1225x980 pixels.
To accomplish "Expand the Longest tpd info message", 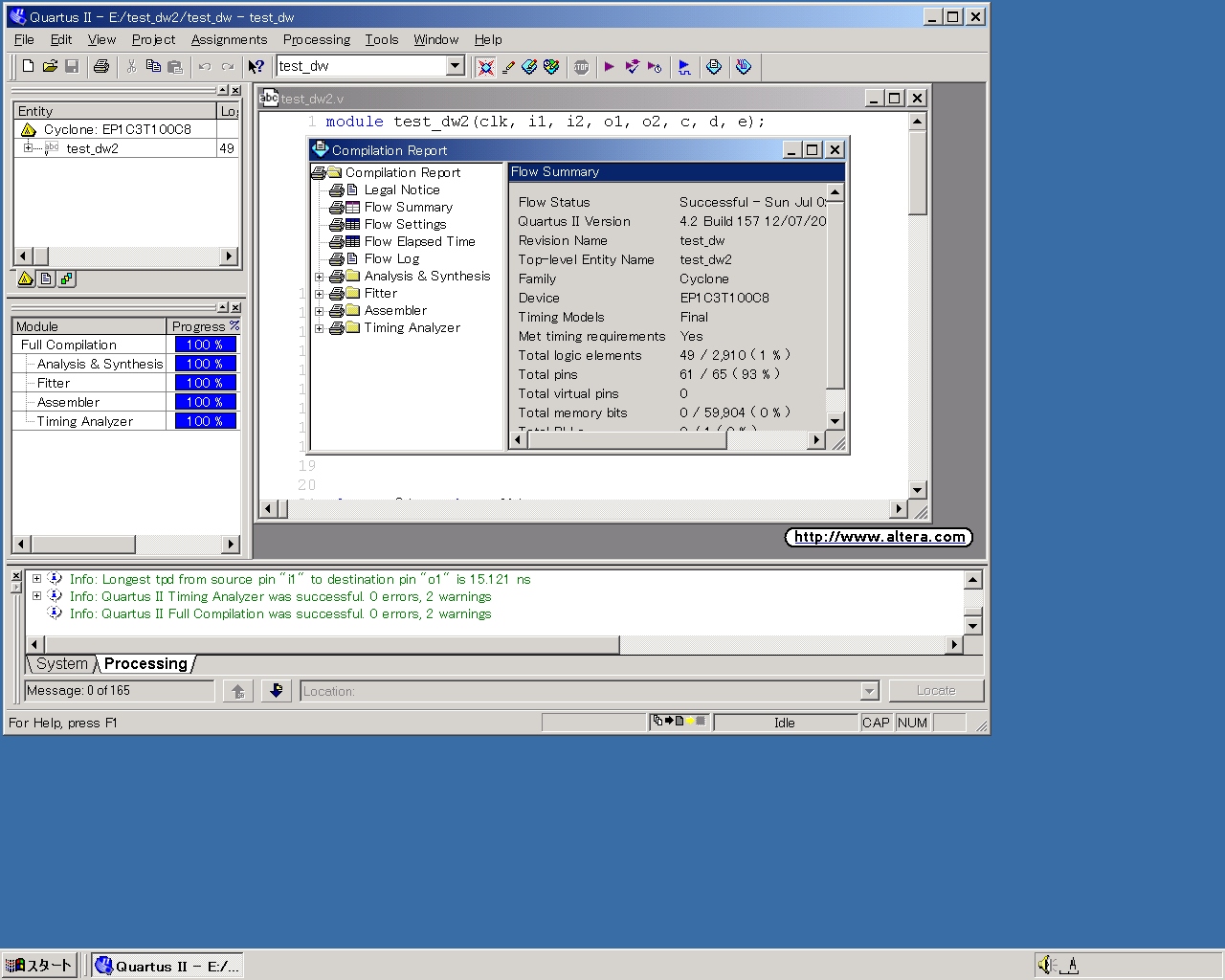I will (x=36, y=578).
